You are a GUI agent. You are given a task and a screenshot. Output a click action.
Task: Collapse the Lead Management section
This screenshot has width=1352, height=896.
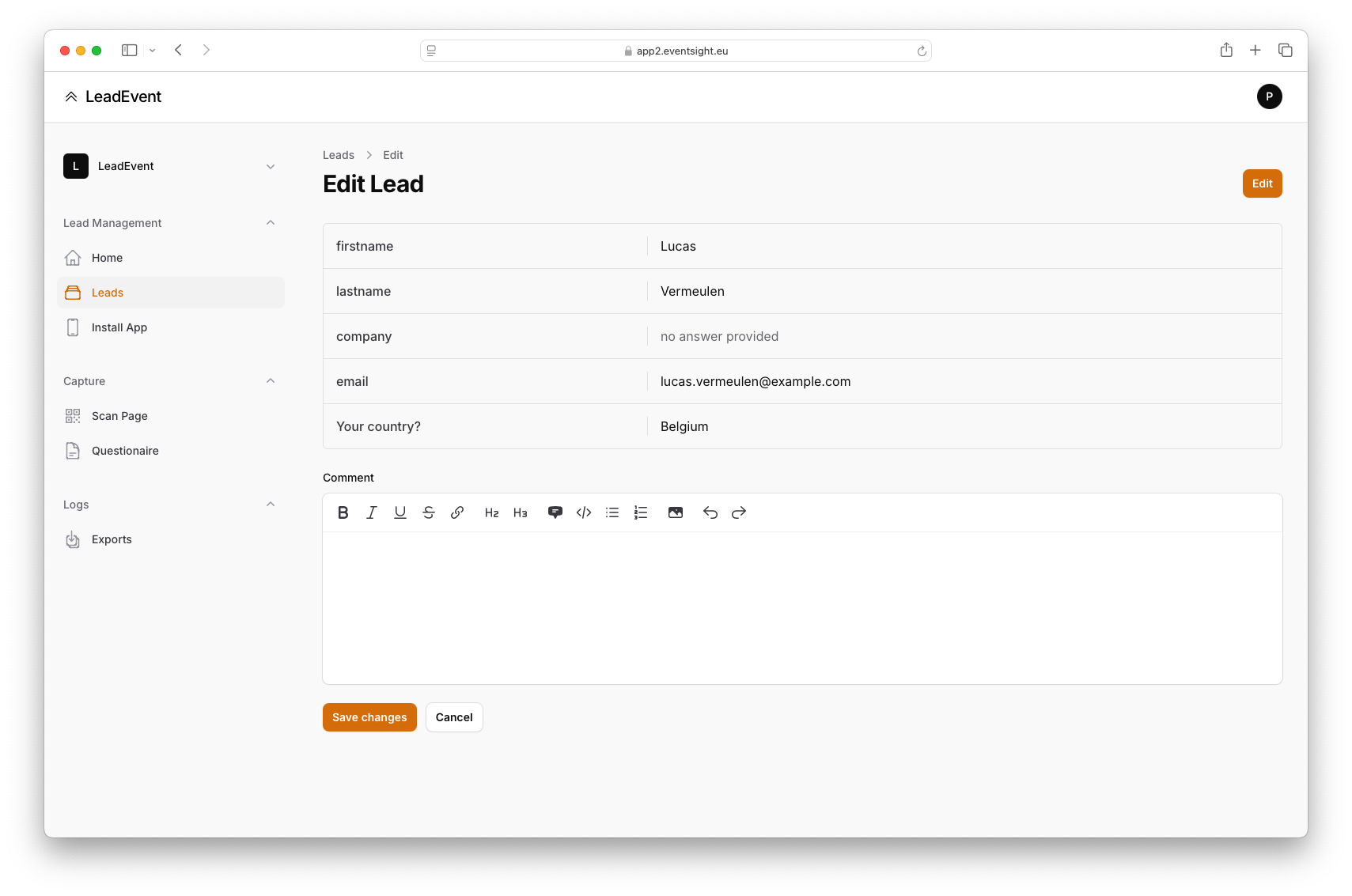pyautogui.click(x=271, y=223)
